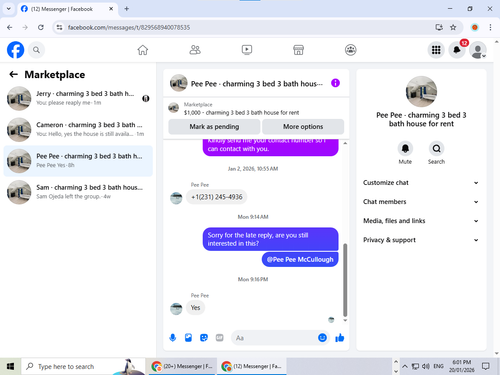Image resolution: width=500 pixels, height=375 pixels.
Task: Open the Facebook home logo
Action: (x=15, y=50)
